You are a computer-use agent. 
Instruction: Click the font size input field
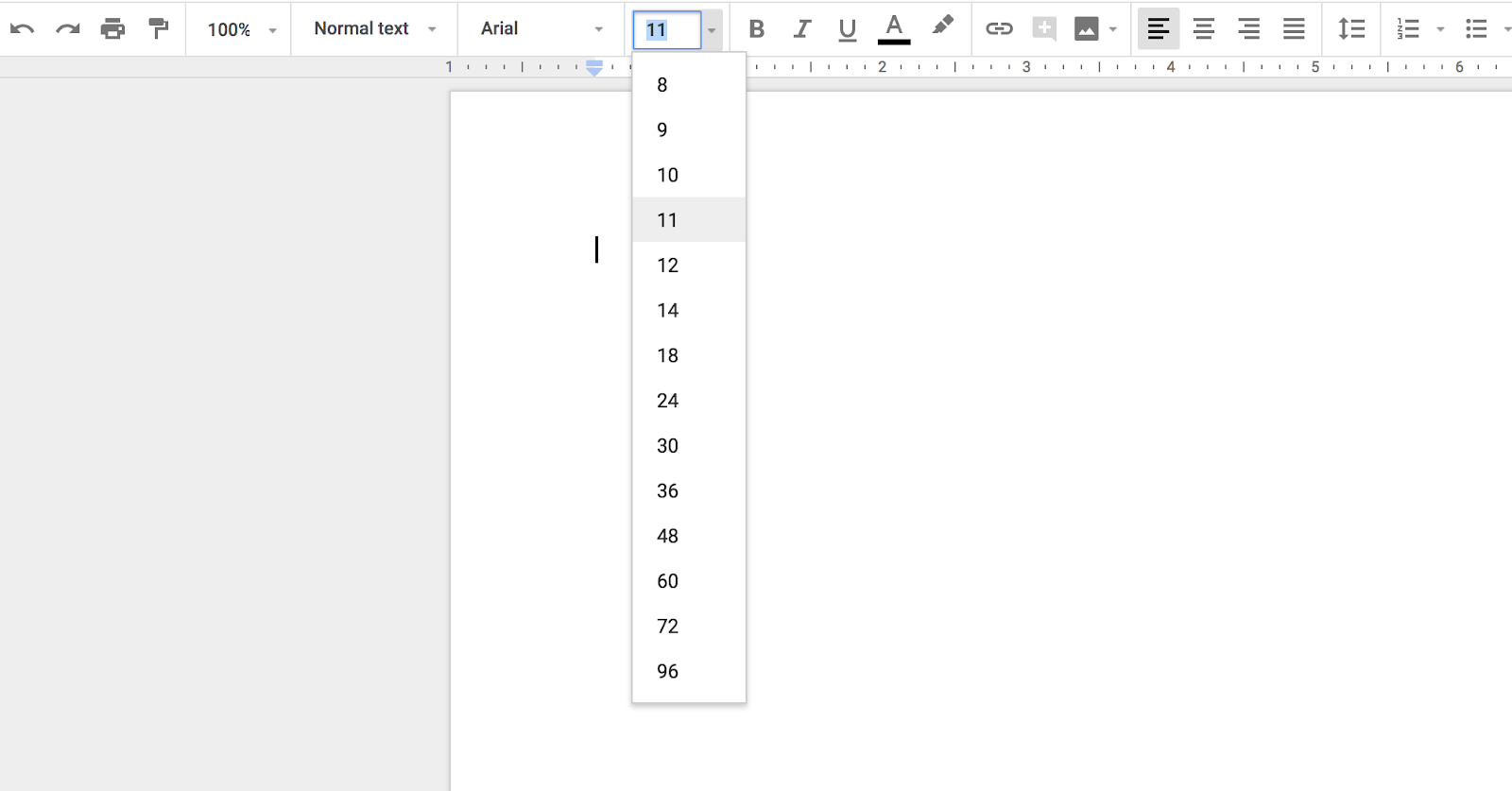pyautogui.click(x=667, y=30)
